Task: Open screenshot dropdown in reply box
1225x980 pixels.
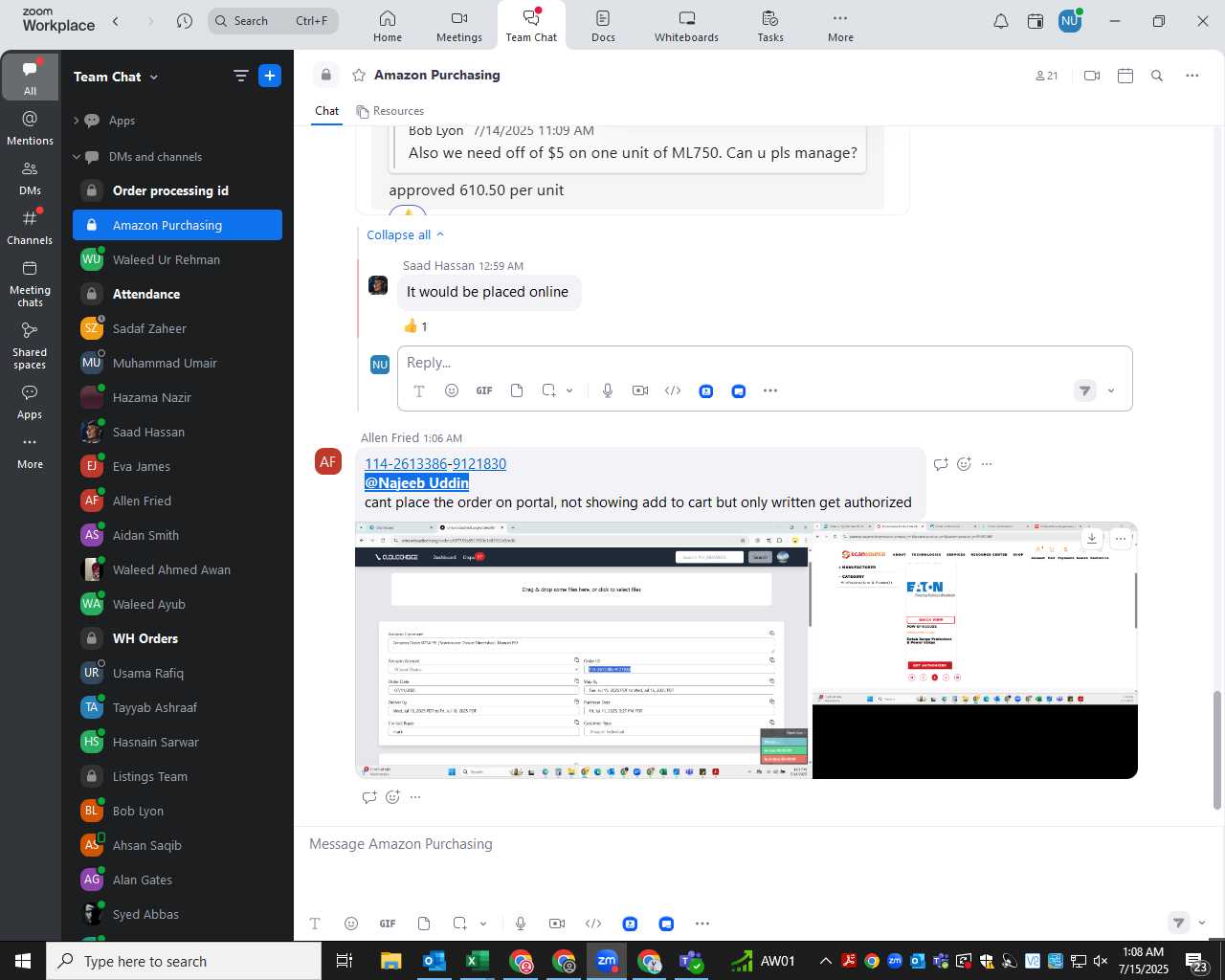Action: coord(569,390)
